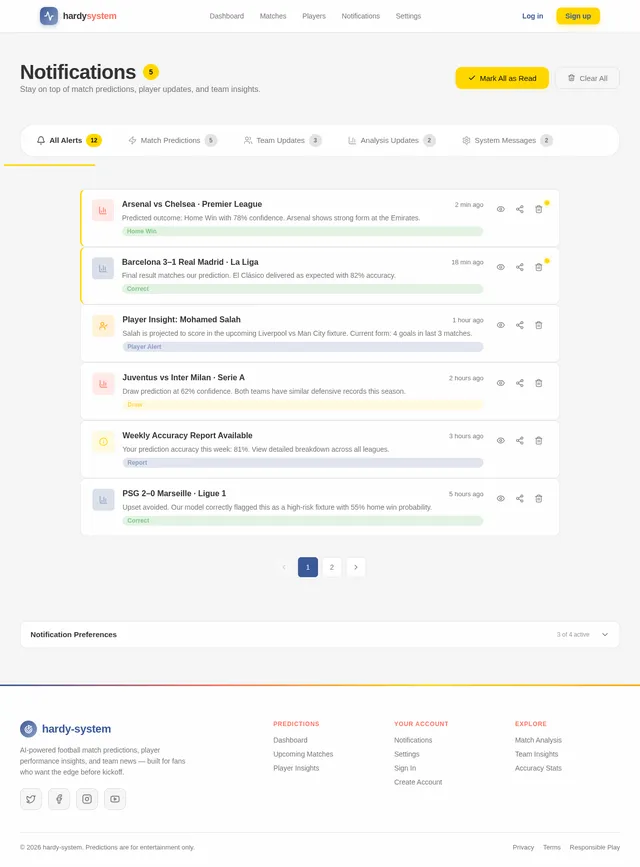Click the Mark All as Read button
The image size is (640, 867).
point(502,78)
